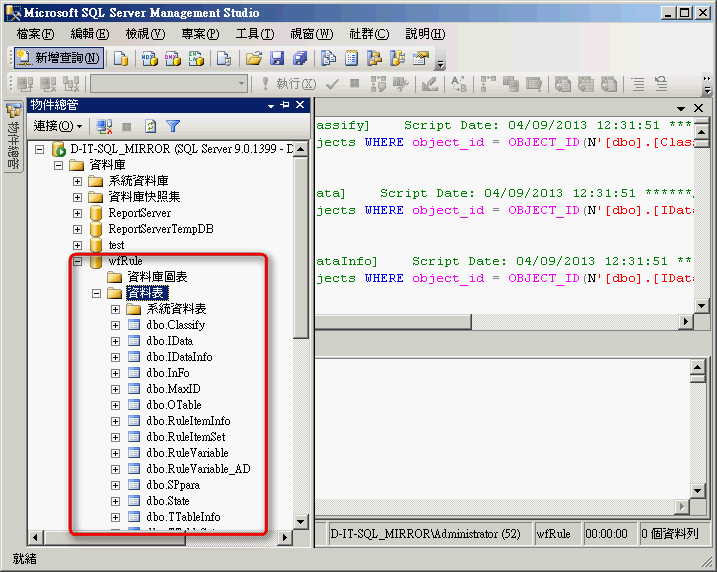Click the Save All icon
The image size is (717, 572).
tap(300, 59)
